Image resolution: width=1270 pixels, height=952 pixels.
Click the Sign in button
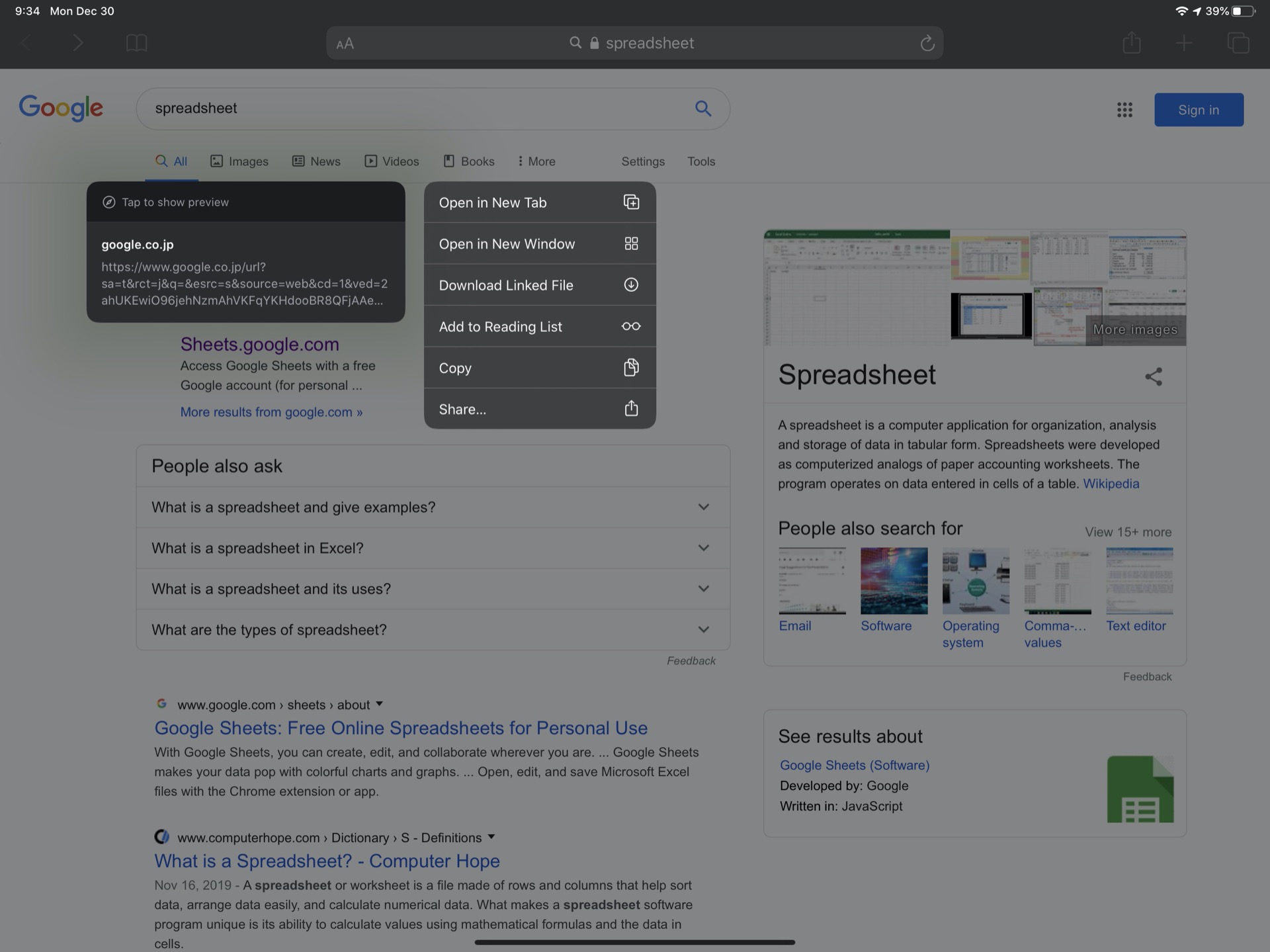[x=1199, y=110]
